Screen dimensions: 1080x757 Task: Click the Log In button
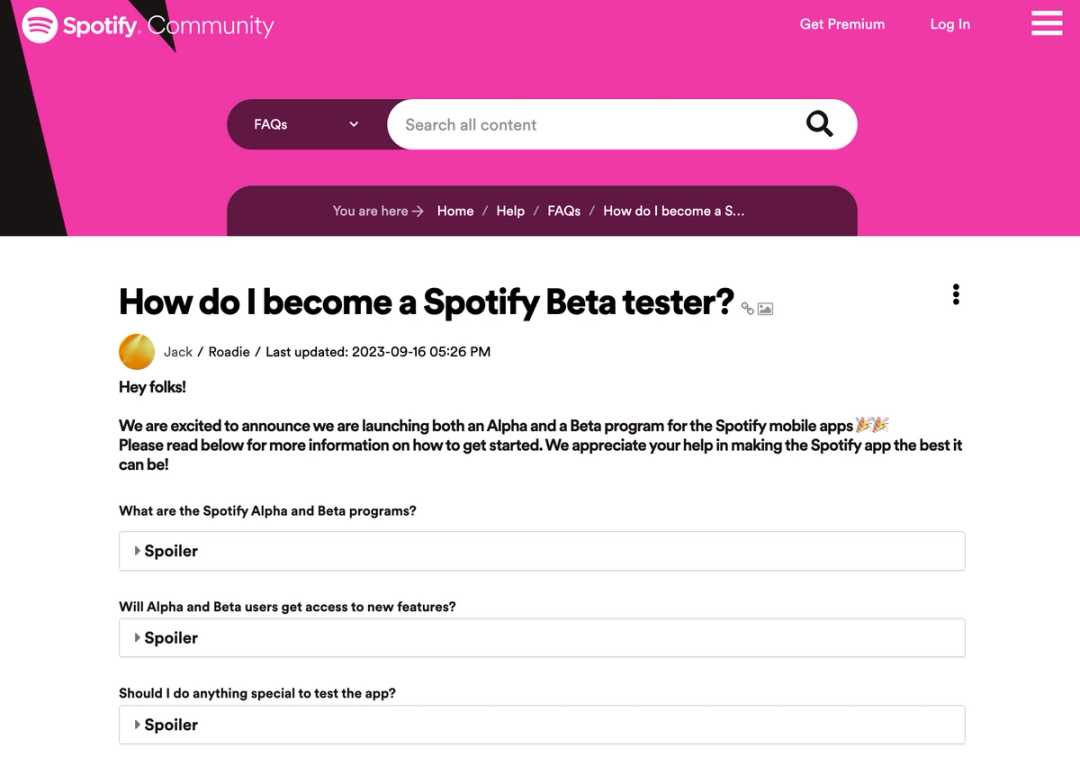[x=949, y=23]
